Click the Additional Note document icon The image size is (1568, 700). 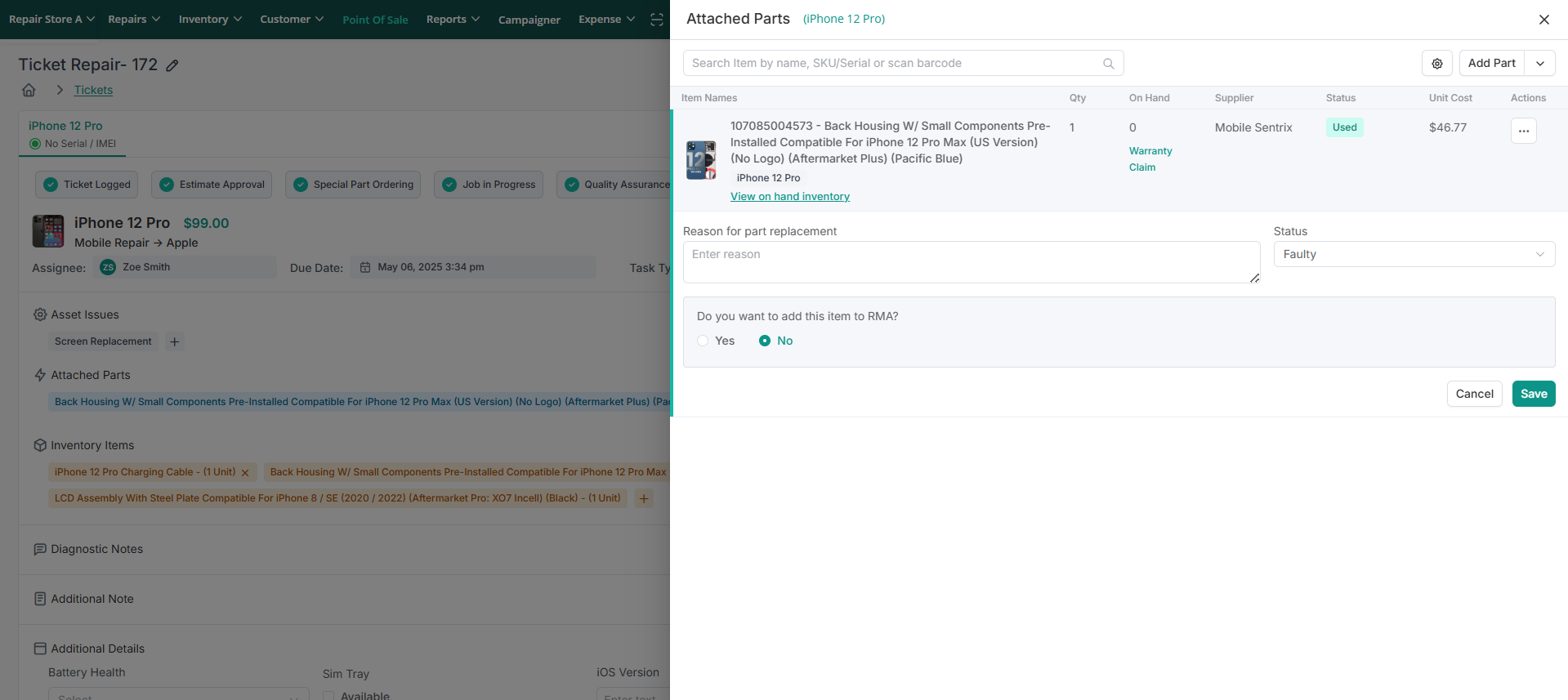click(x=40, y=599)
